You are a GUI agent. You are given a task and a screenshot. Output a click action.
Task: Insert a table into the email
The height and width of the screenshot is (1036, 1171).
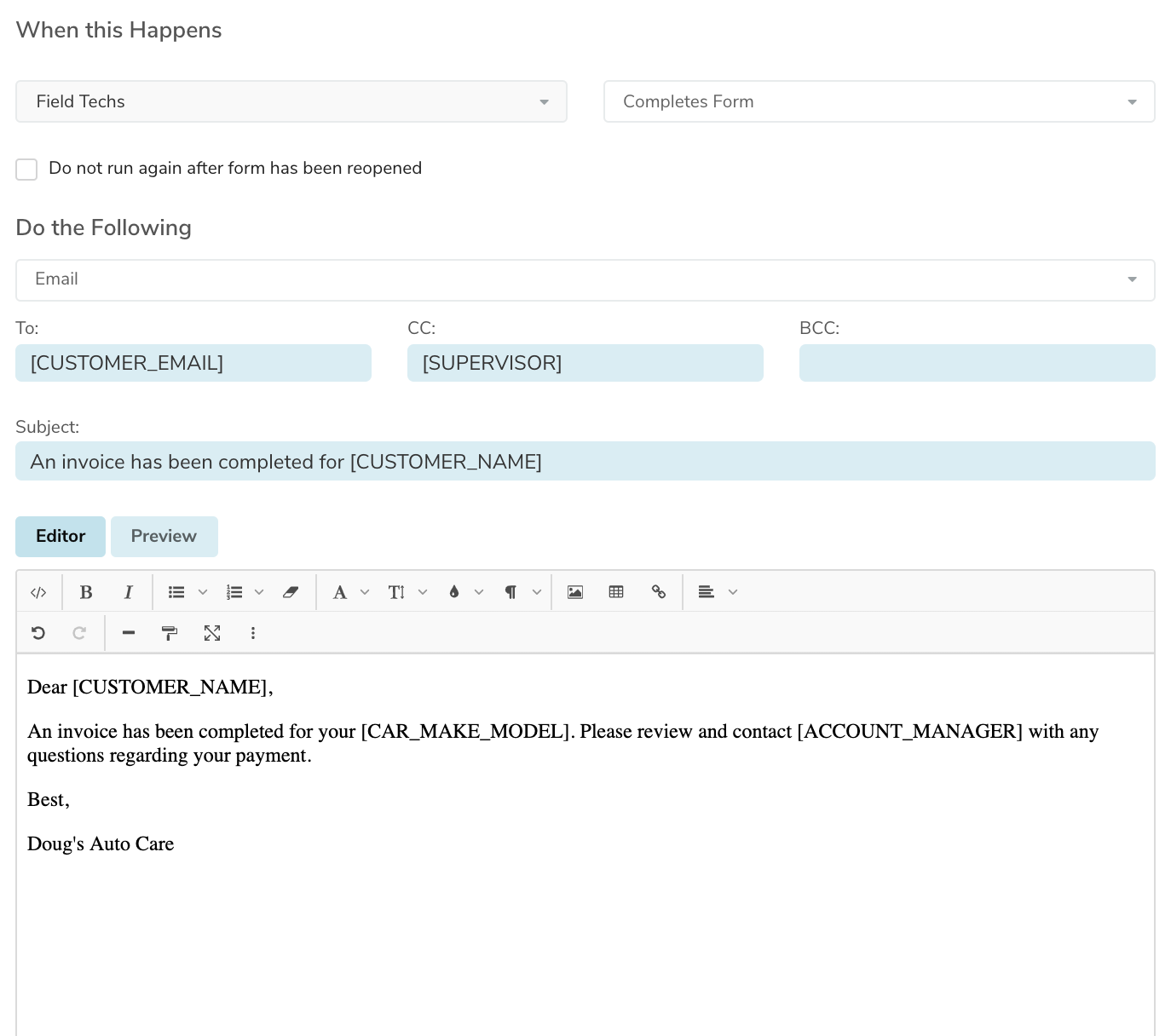[x=616, y=591]
